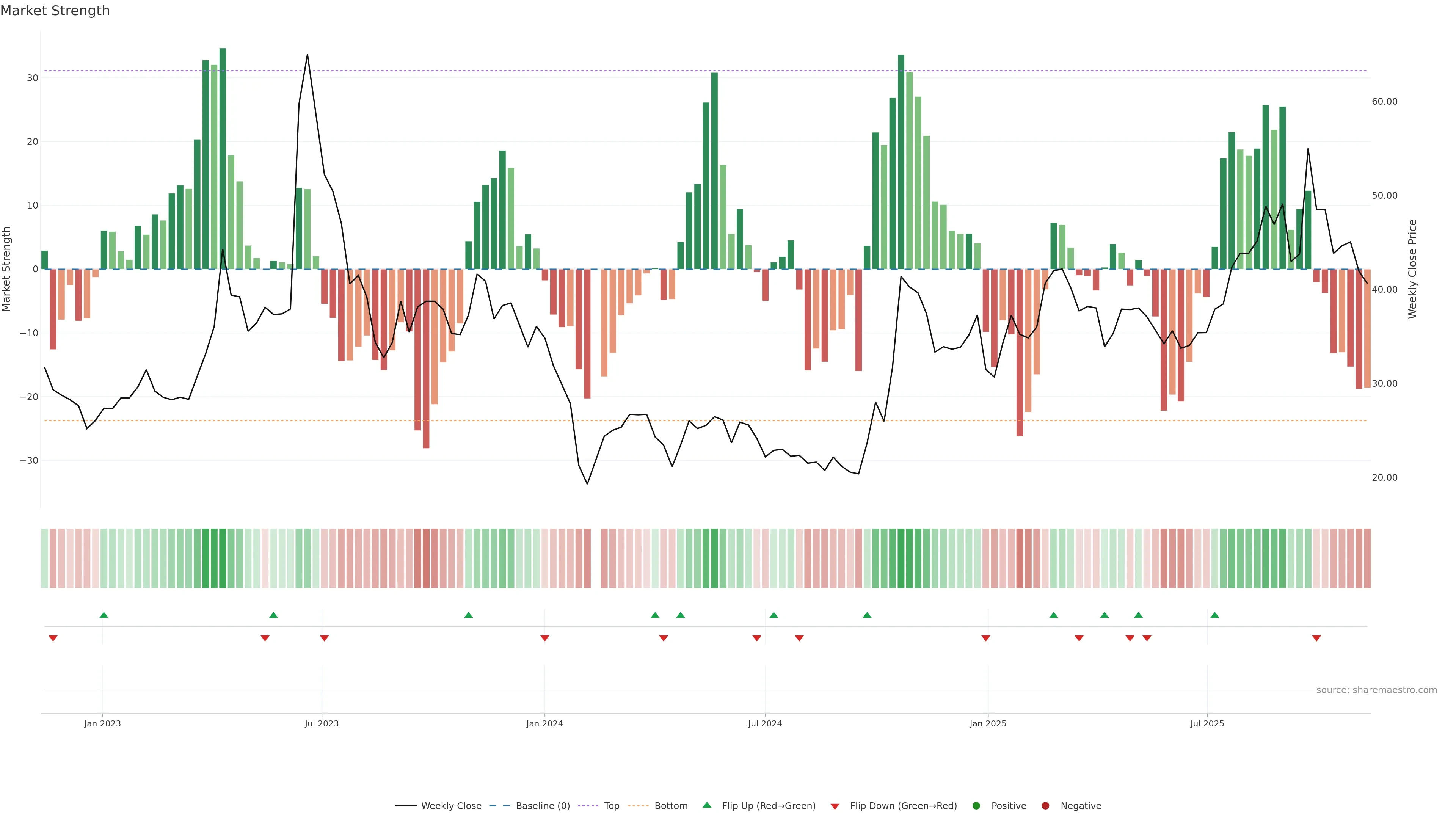Click the first green flip-up marker near Jan 2023

(x=104, y=615)
